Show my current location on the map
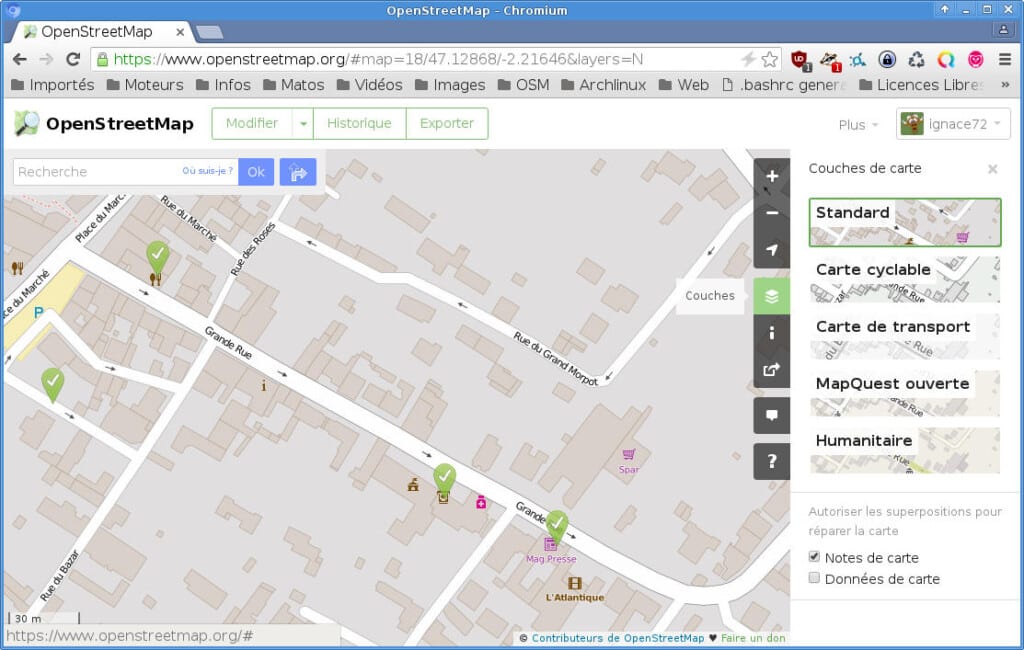This screenshot has width=1024, height=650. click(771, 250)
